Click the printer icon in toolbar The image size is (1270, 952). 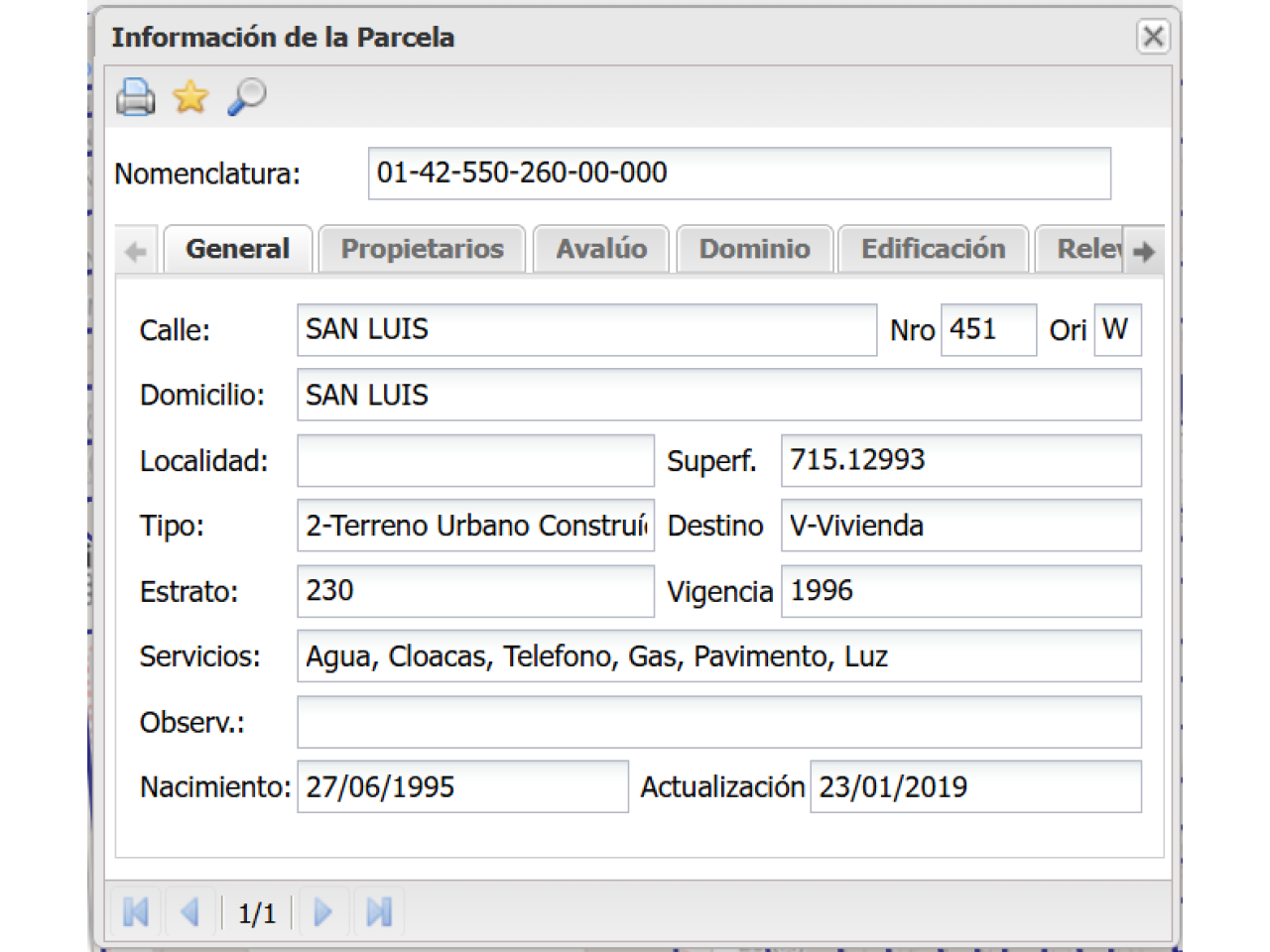135,97
